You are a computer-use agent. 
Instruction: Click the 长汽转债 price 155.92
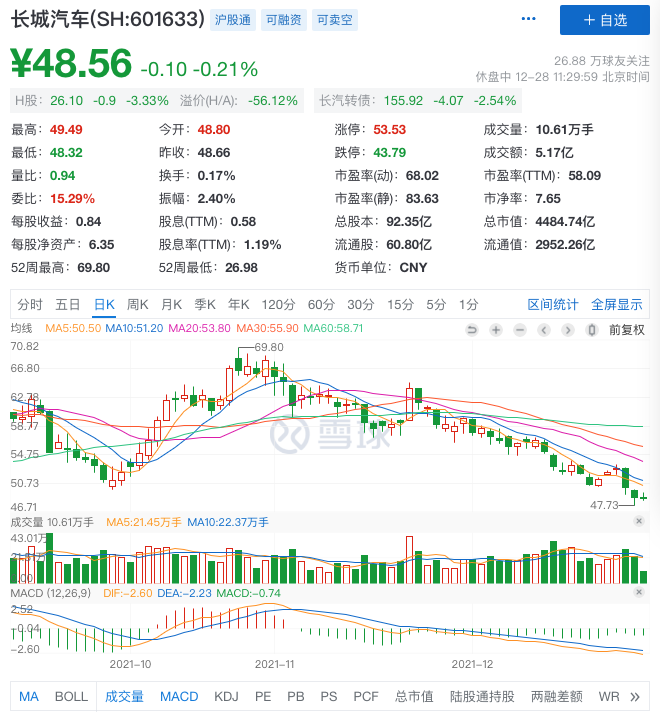pos(403,100)
